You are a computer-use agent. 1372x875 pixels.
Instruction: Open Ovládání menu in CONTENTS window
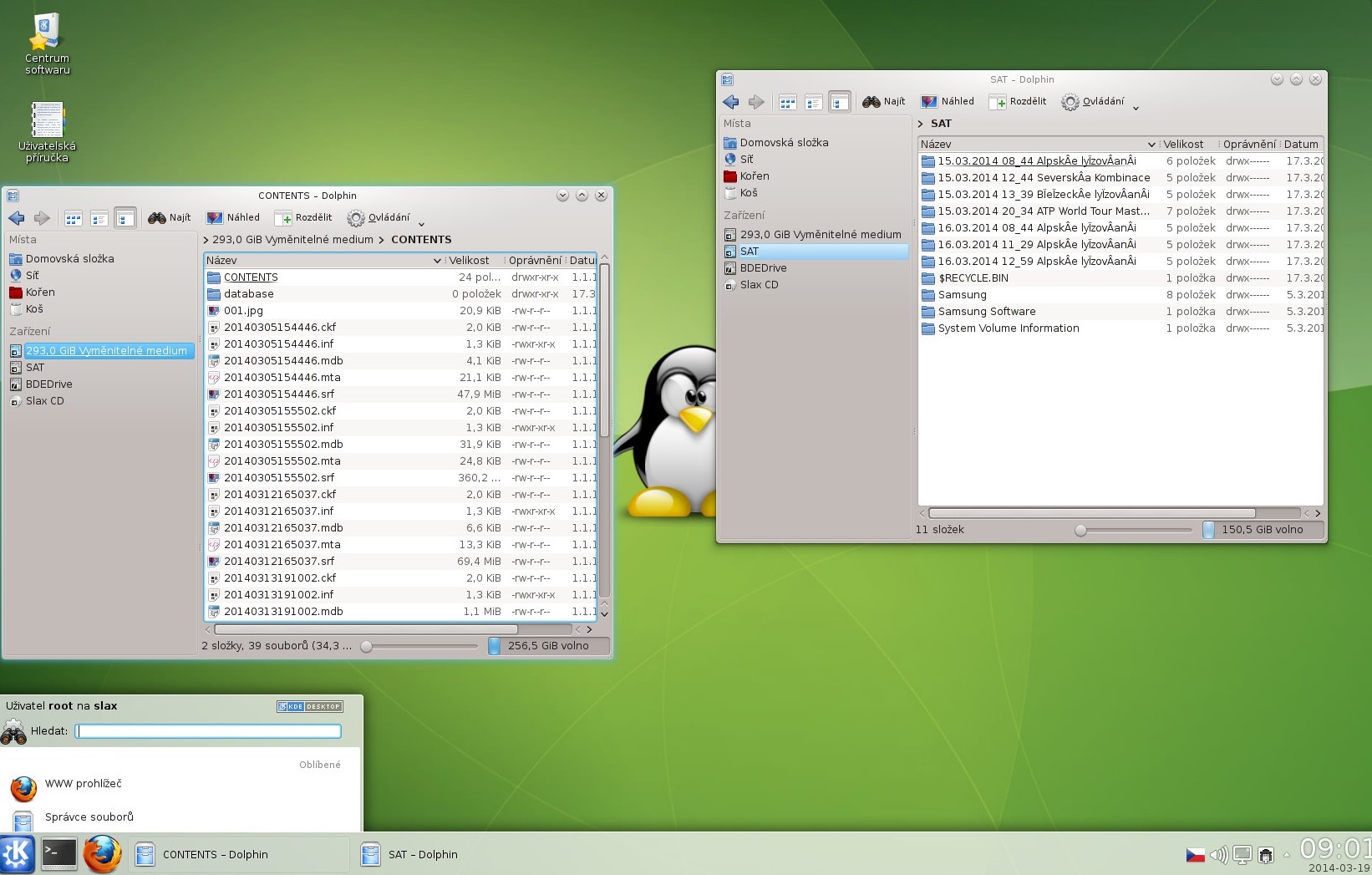(379, 218)
